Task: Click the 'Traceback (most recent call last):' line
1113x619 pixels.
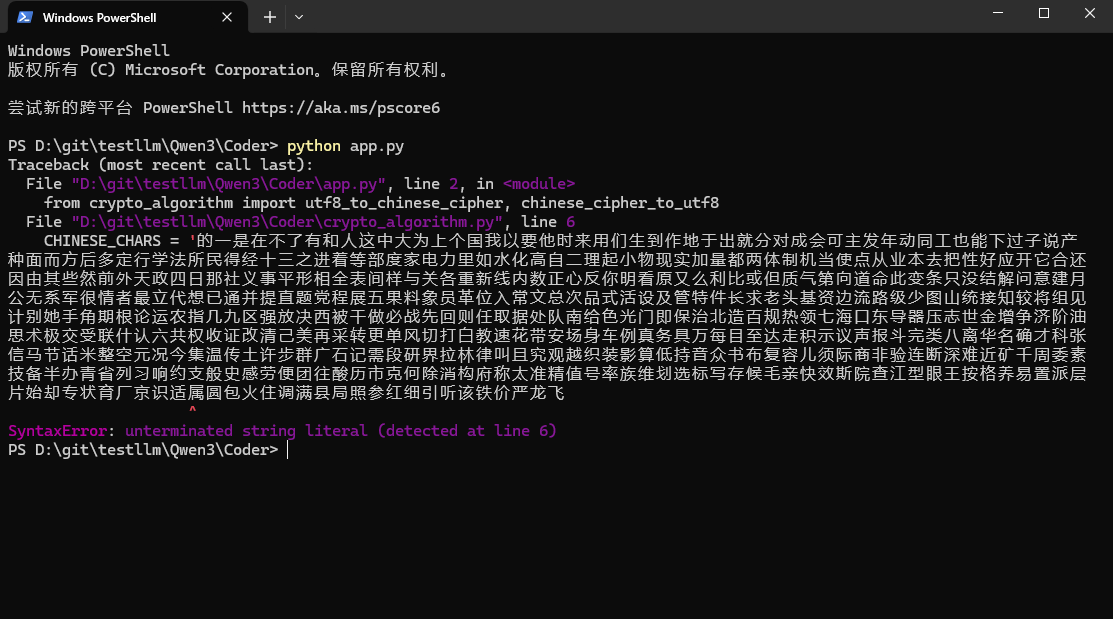Action: (160, 165)
